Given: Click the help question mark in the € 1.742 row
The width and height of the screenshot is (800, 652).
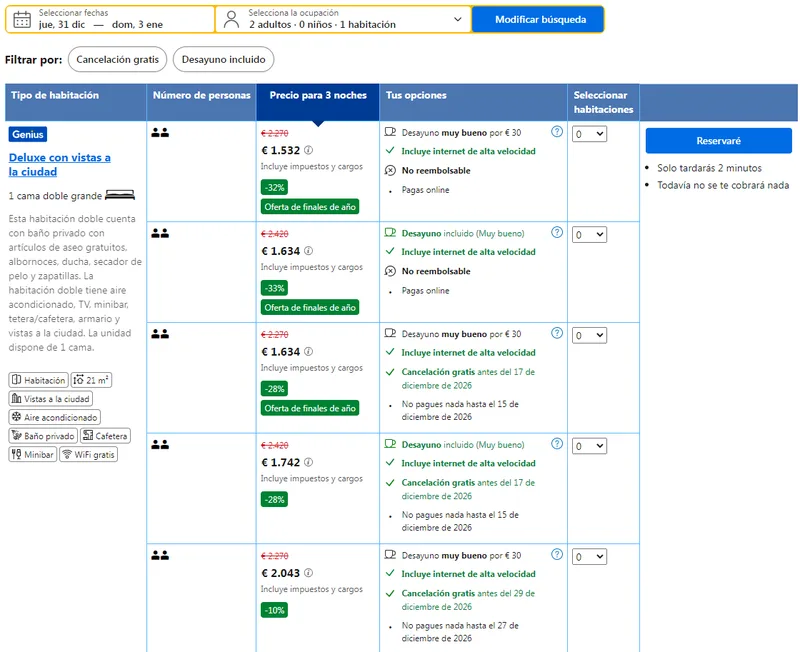Looking at the screenshot, I should [x=557, y=444].
